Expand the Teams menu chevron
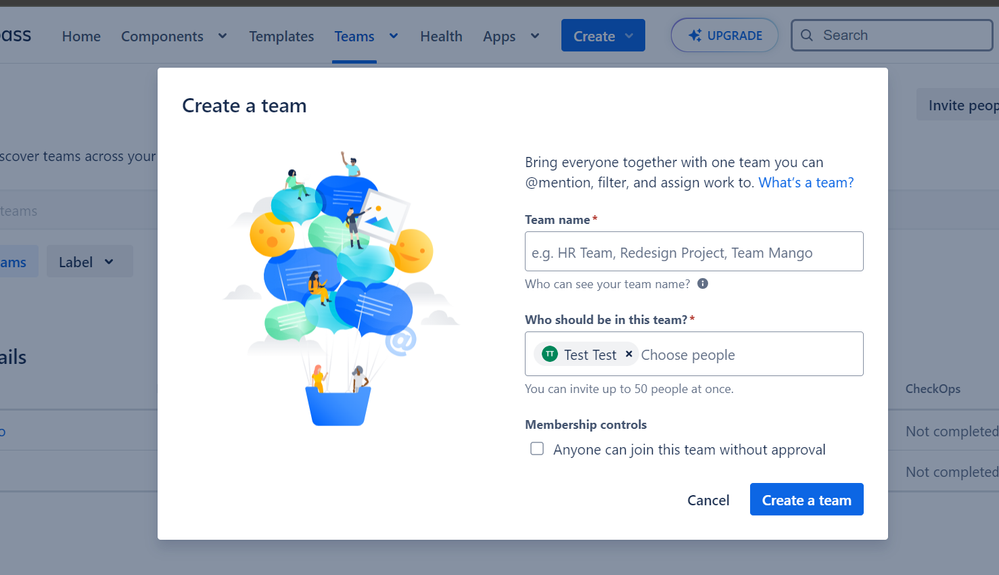This screenshot has width=999, height=575. 394,36
